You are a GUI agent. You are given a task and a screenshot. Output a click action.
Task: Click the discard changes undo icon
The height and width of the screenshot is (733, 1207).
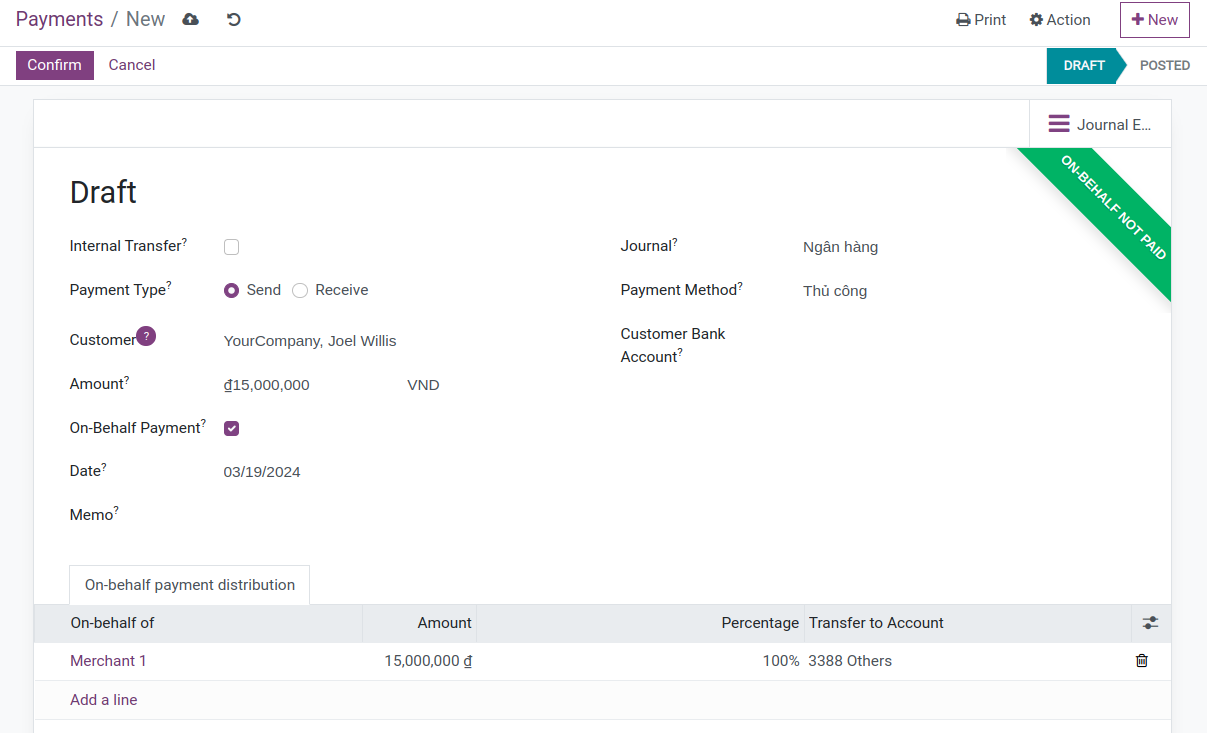pyautogui.click(x=234, y=19)
